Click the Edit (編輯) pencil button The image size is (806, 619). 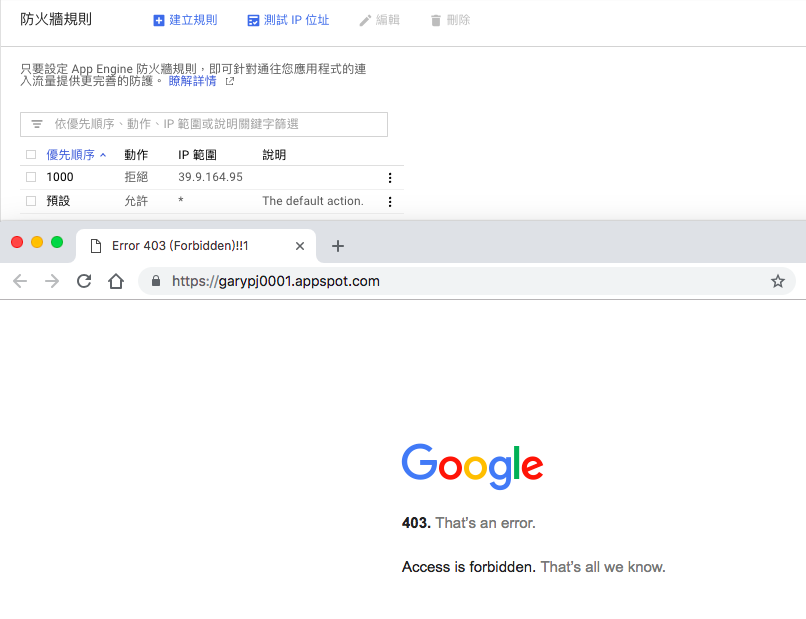pyautogui.click(x=379, y=20)
